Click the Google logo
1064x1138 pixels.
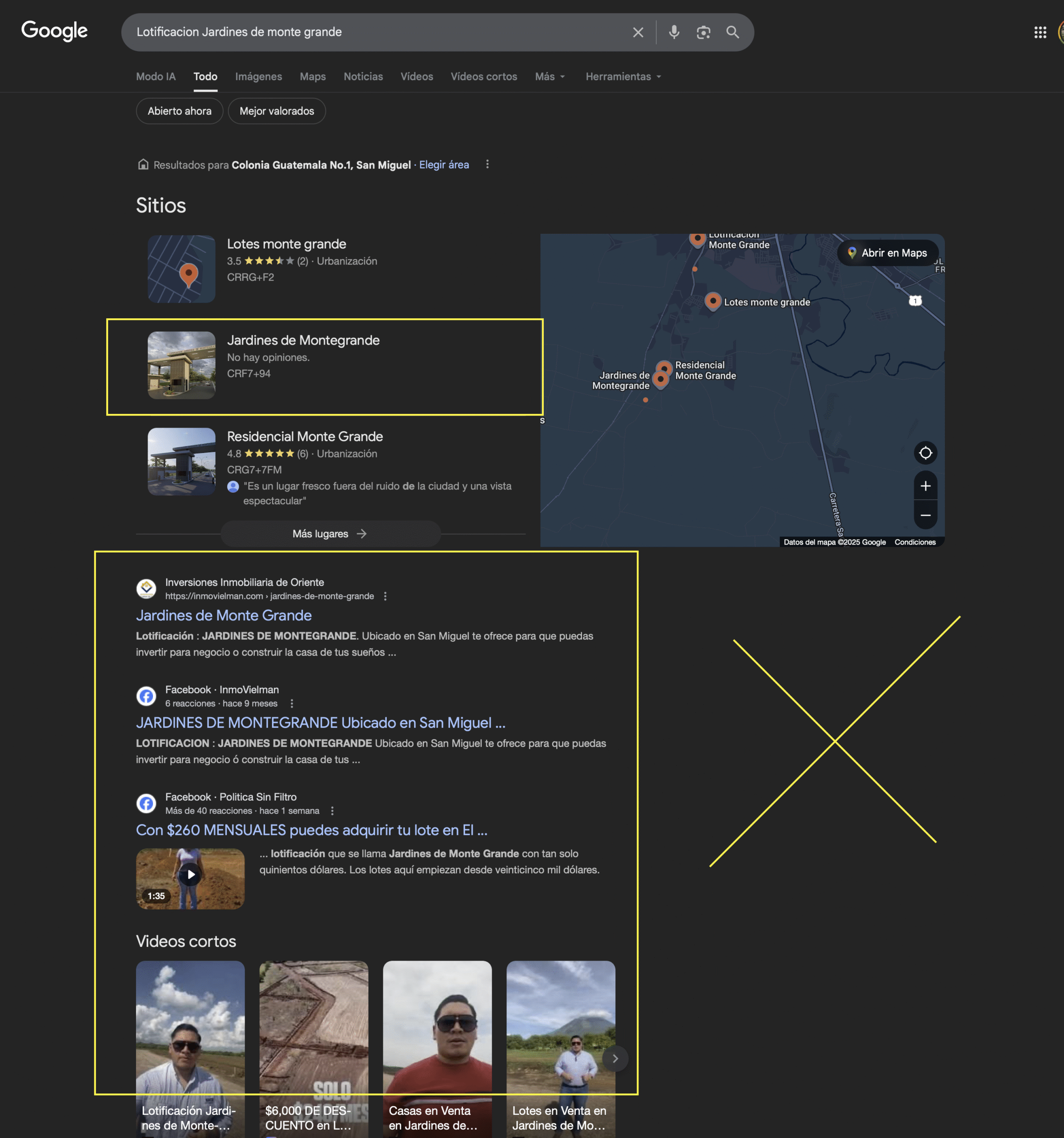pyautogui.click(x=54, y=32)
